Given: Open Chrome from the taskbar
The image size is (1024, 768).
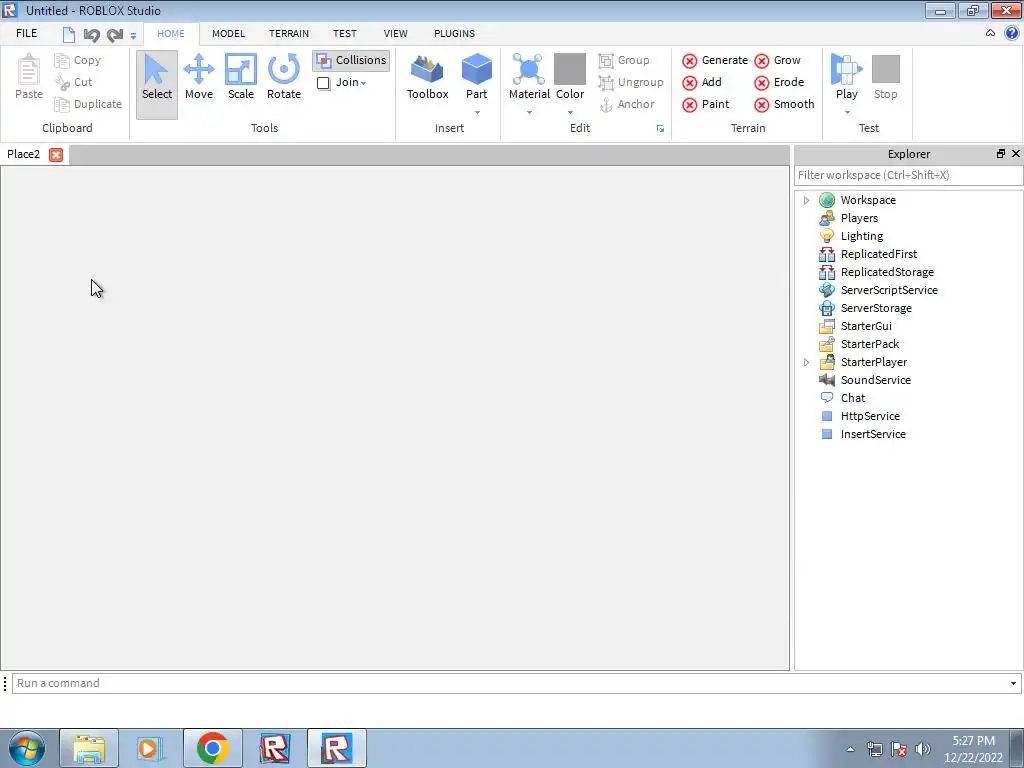Looking at the screenshot, I should pyautogui.click(x=212, y=748).
